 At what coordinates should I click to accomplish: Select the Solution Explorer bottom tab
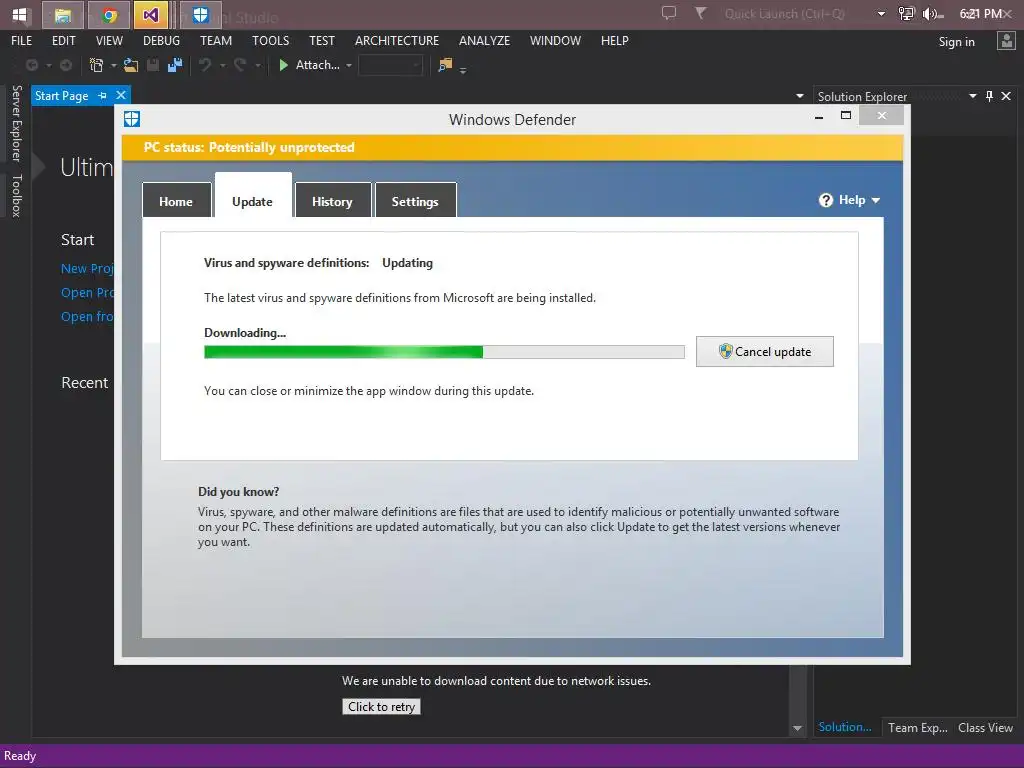click(845, 727)
